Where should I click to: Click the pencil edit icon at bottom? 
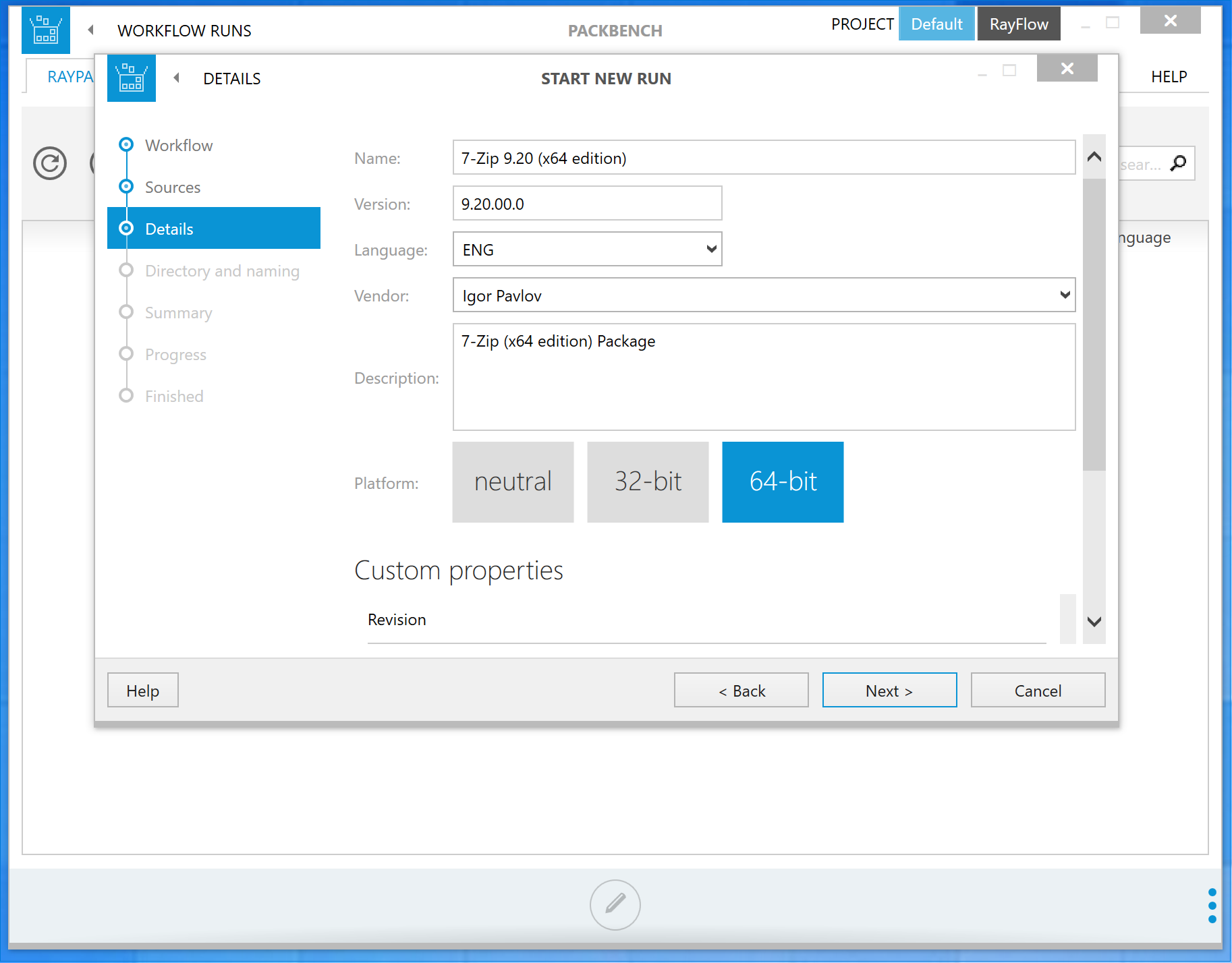pyautogui.click(x=615, y=904)
